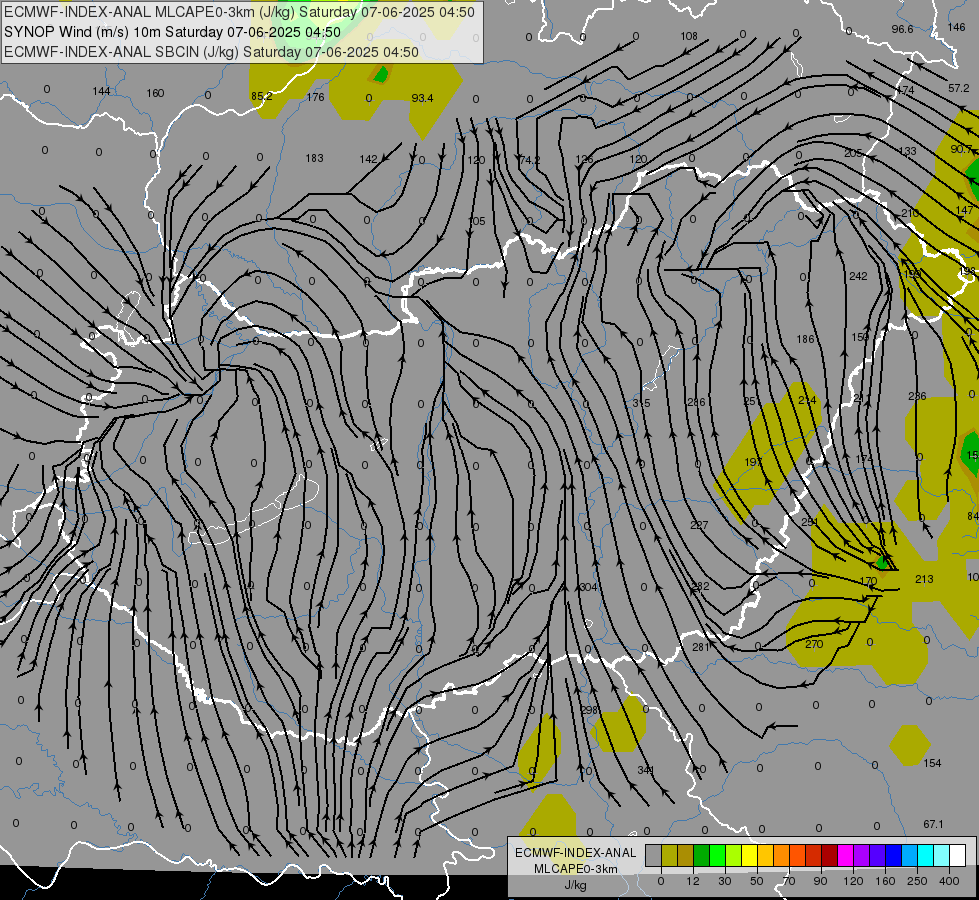
Task: Click the magenta swatch in the legend
Action: point(845,855)
